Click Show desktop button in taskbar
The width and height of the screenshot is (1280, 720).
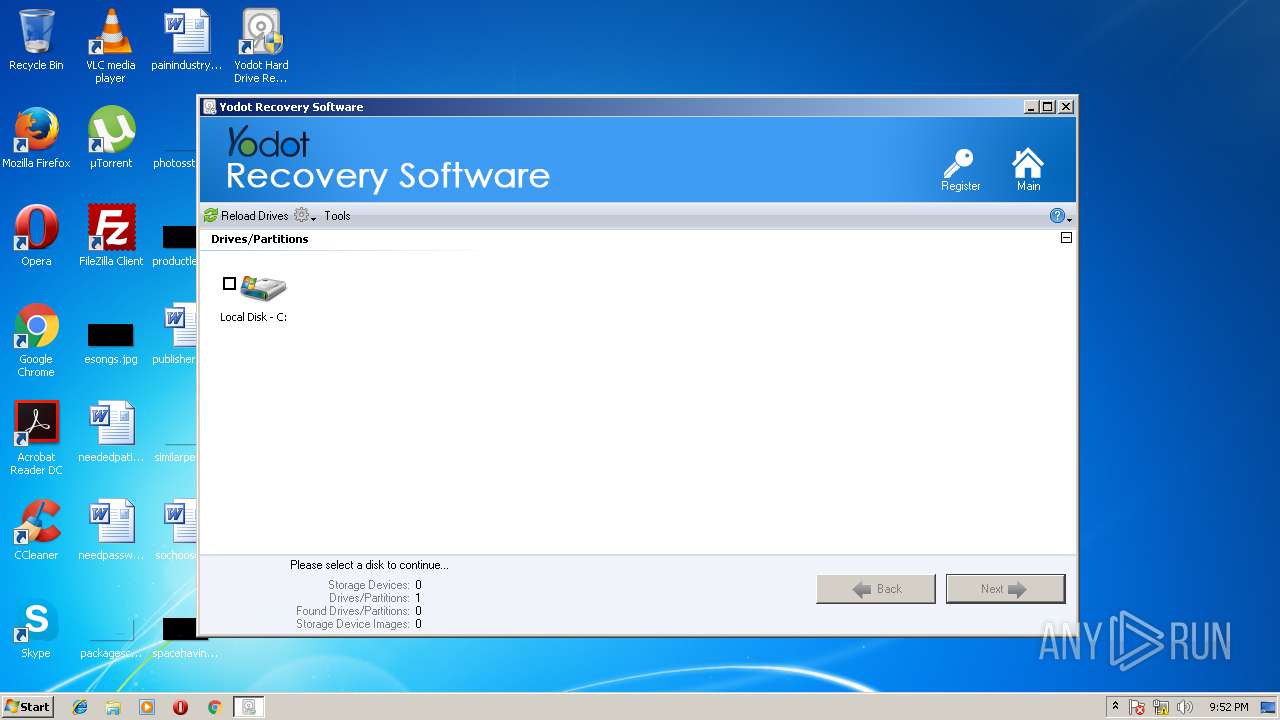1269,707
